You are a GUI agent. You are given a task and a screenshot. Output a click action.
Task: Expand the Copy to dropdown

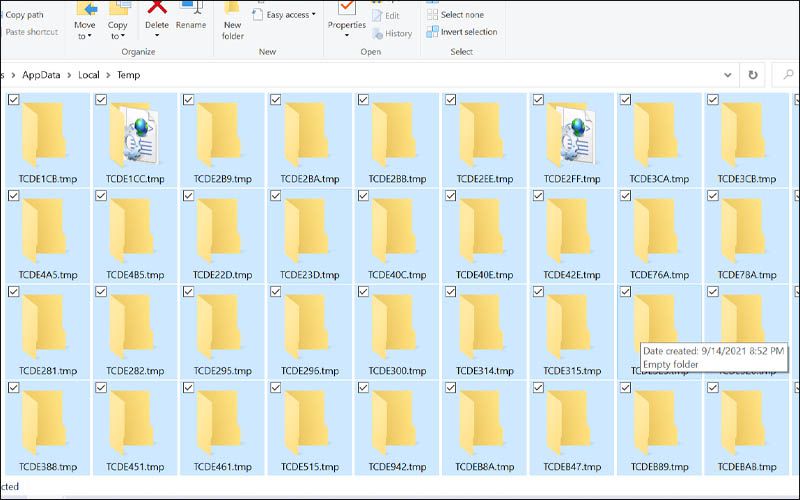coord(118,30)
